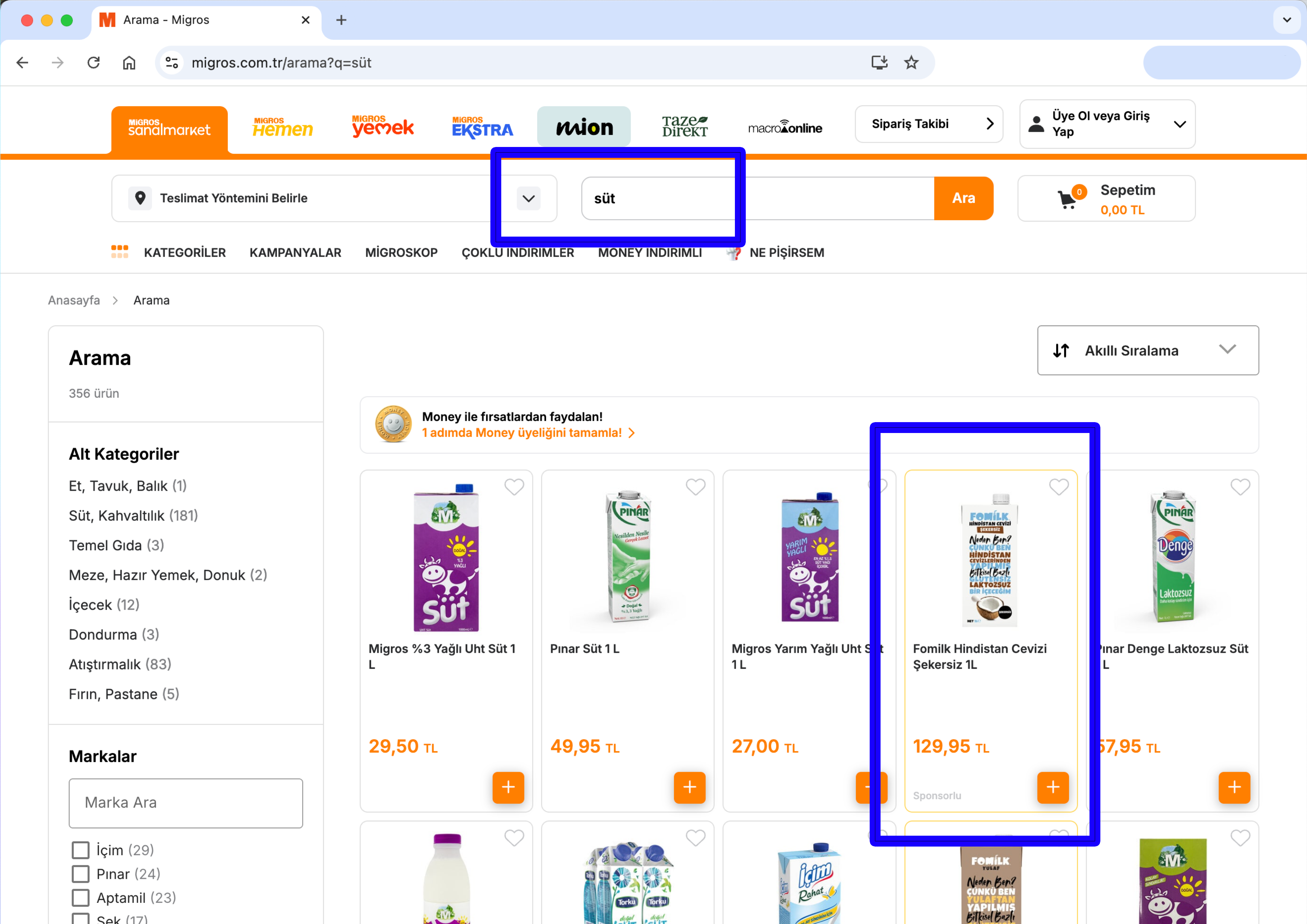Check the İçim brand filter
This screenshot has width=1307, height=924.
(81, 850)
